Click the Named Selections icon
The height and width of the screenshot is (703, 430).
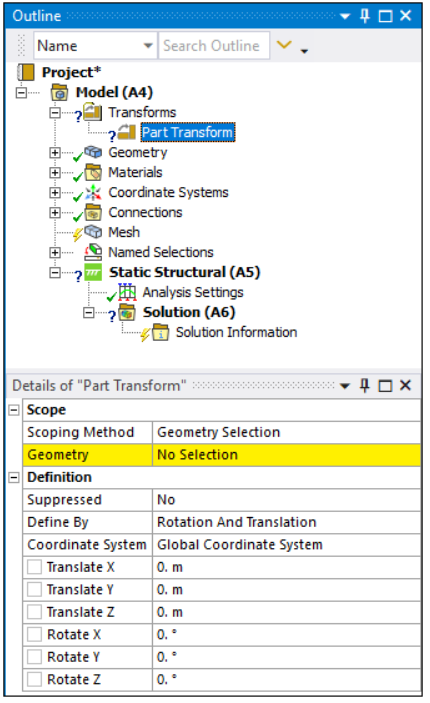tap(93, 252)
